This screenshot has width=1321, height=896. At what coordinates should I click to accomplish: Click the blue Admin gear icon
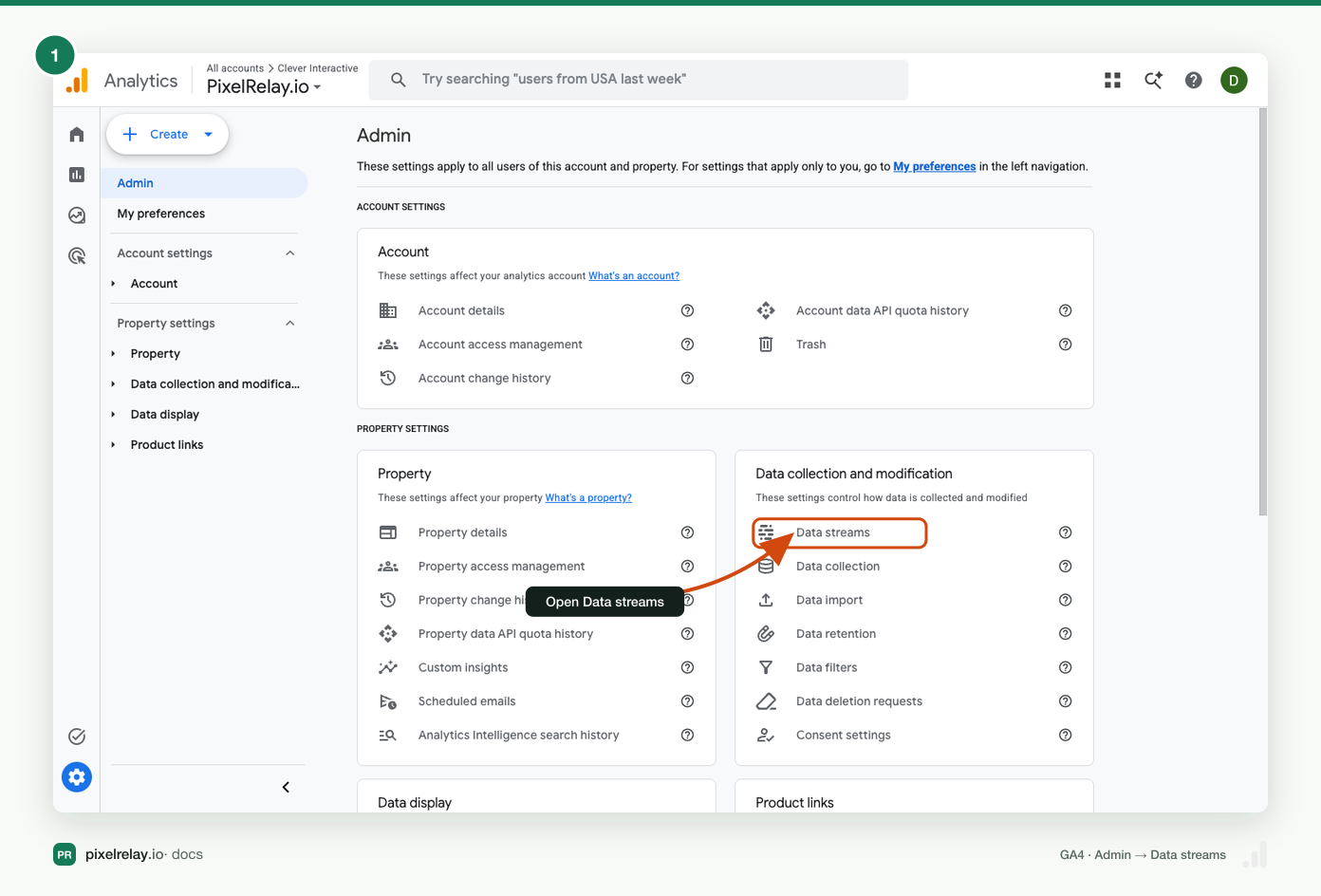(x=77, y=777)
